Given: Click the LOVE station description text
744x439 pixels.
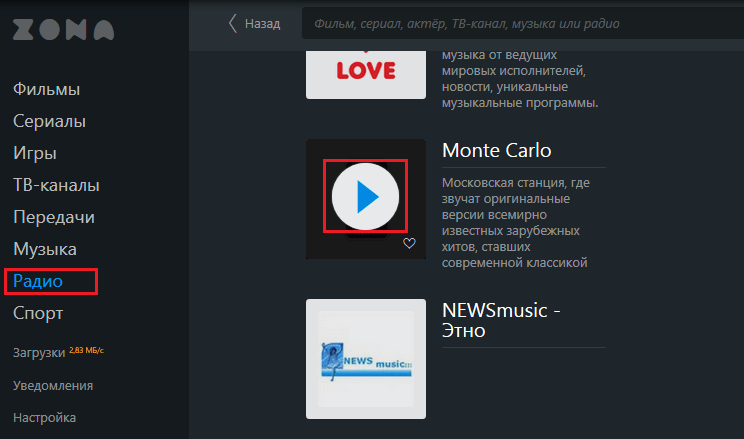Looking at the screenshot, I should point(520,79).
